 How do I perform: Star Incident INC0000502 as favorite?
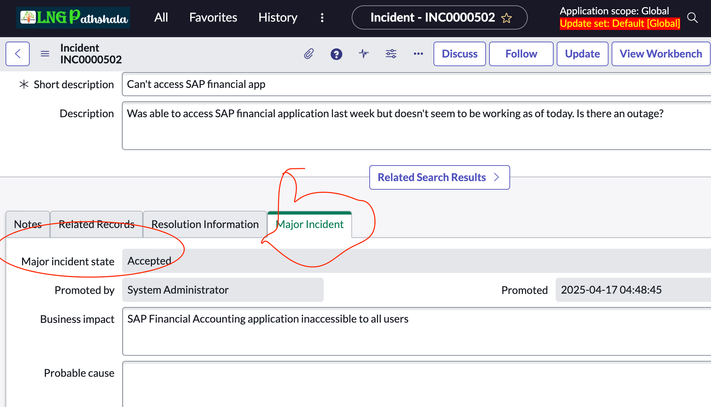pos(506,18)
